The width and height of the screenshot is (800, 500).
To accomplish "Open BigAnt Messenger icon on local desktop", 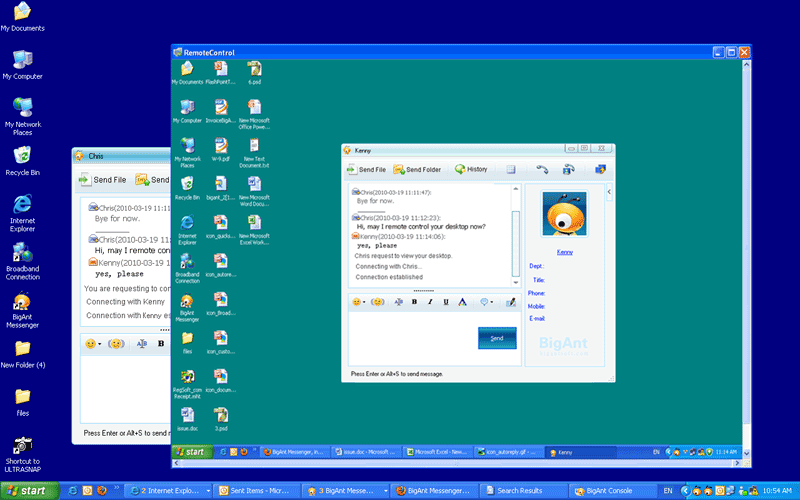I will 22,310.
